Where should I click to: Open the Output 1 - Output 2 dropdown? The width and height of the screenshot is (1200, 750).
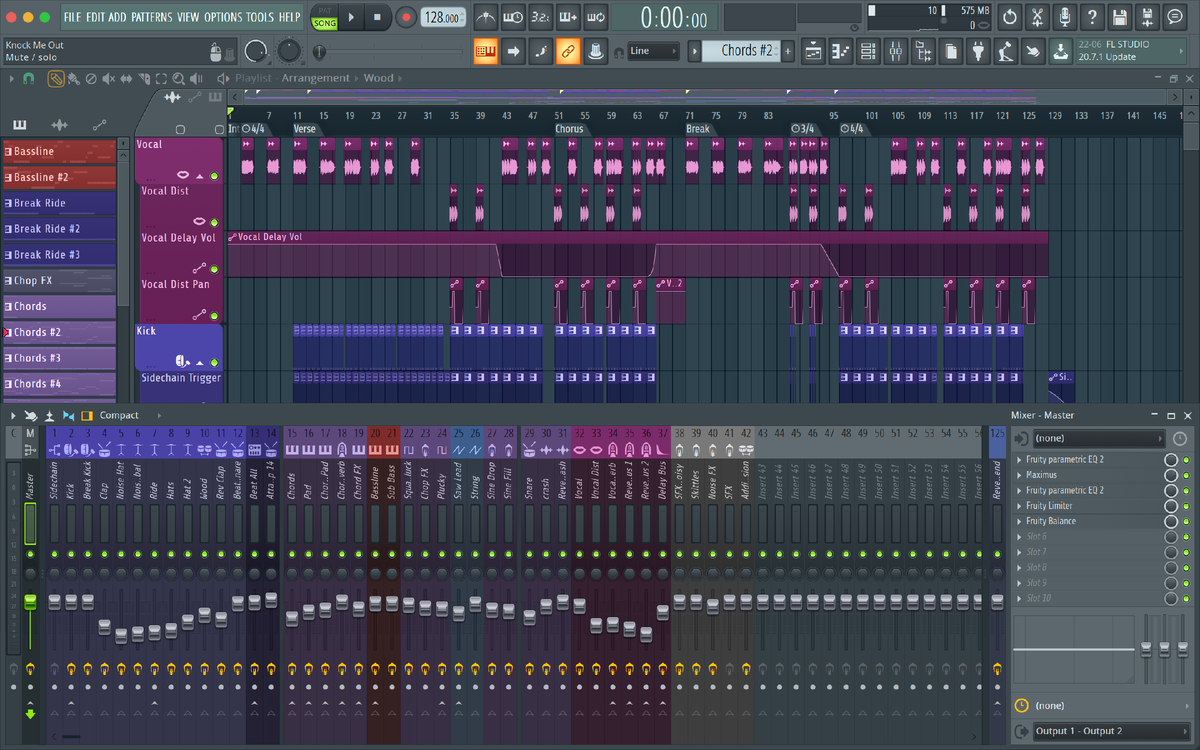tap(1110, 731)
